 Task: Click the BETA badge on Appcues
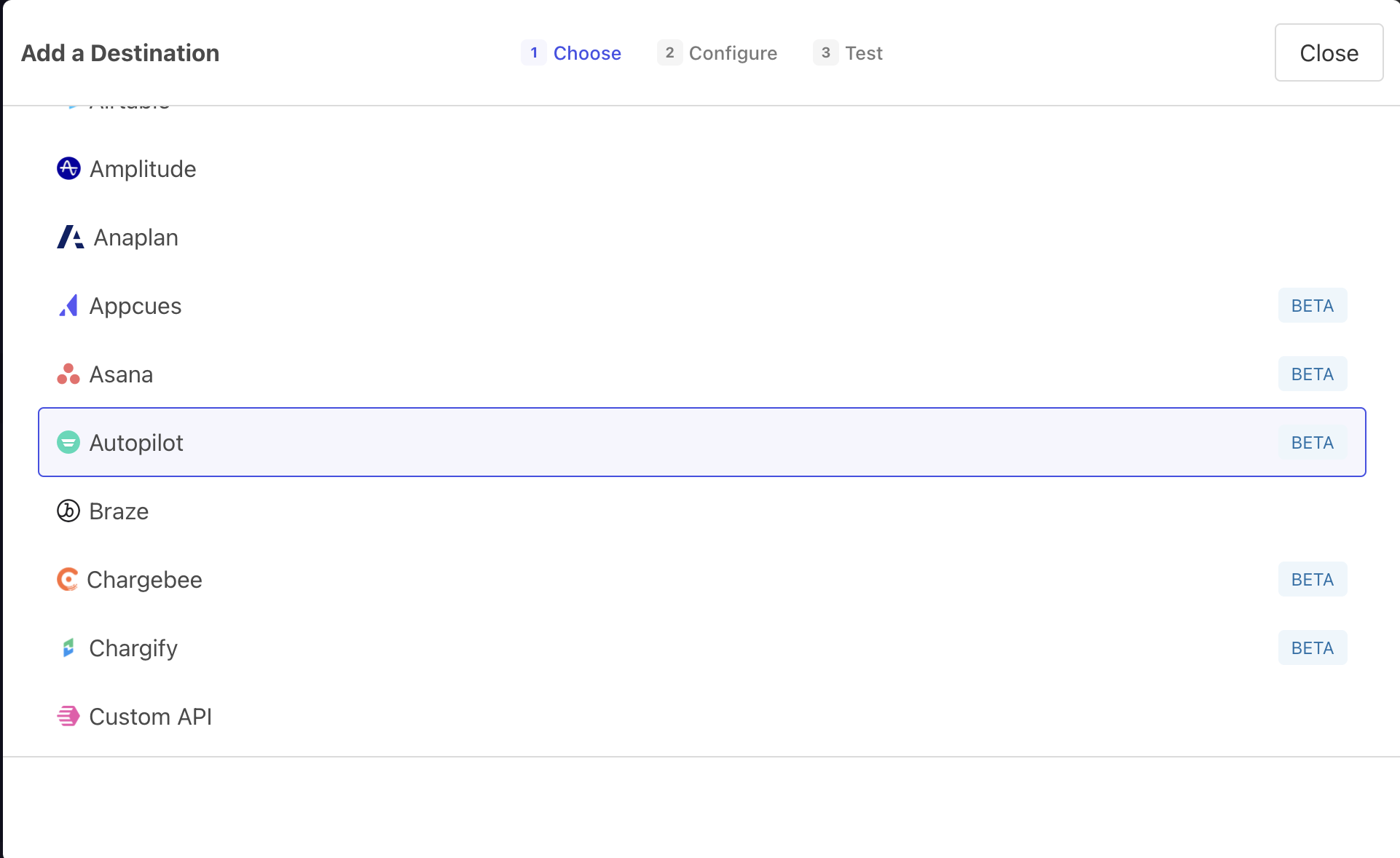point(1312,306)
